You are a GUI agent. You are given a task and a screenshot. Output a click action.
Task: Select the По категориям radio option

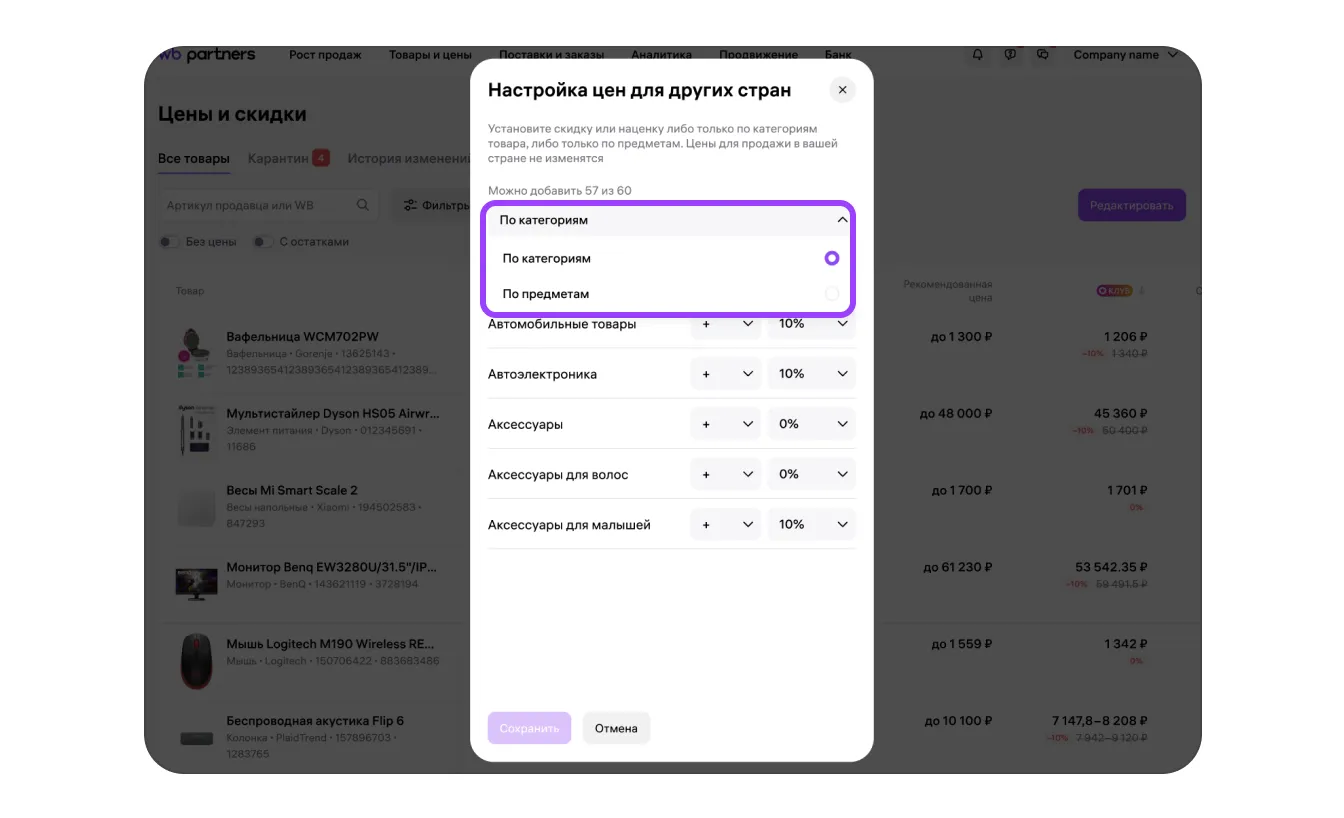tap(831, 258)
